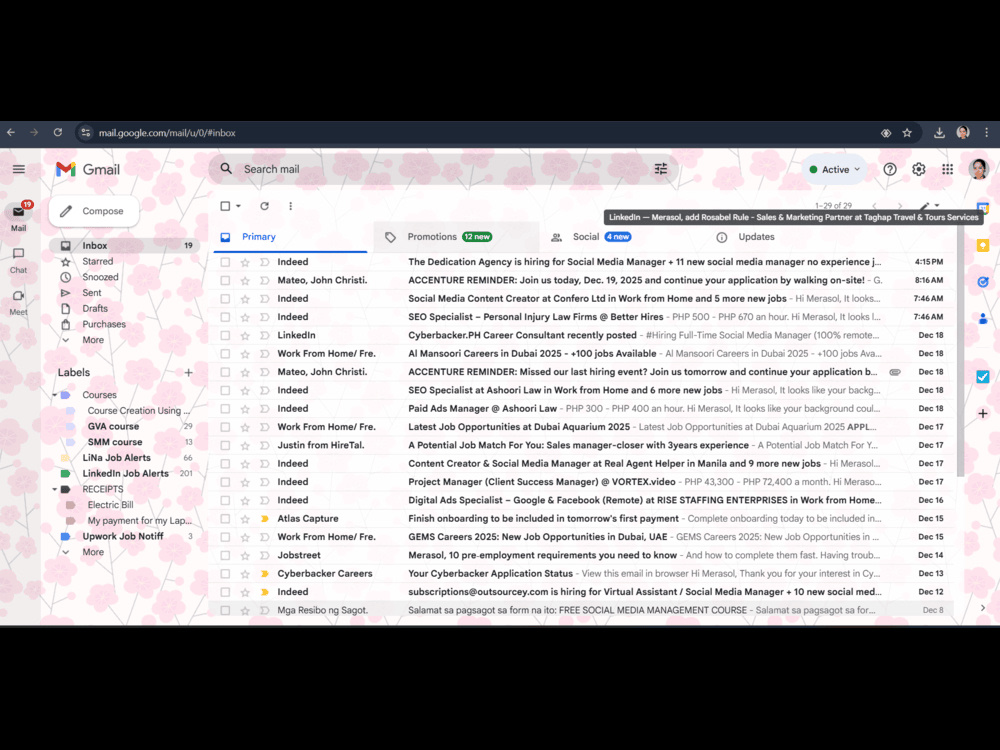Switch to the Meet section in sidebar

18,302
